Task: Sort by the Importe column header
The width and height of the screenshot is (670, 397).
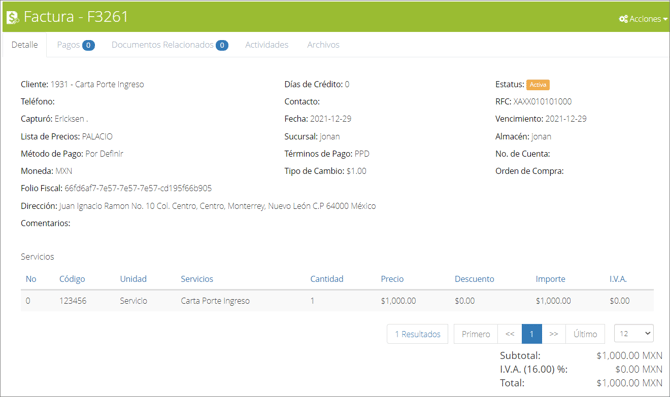Action: (550, 279)
